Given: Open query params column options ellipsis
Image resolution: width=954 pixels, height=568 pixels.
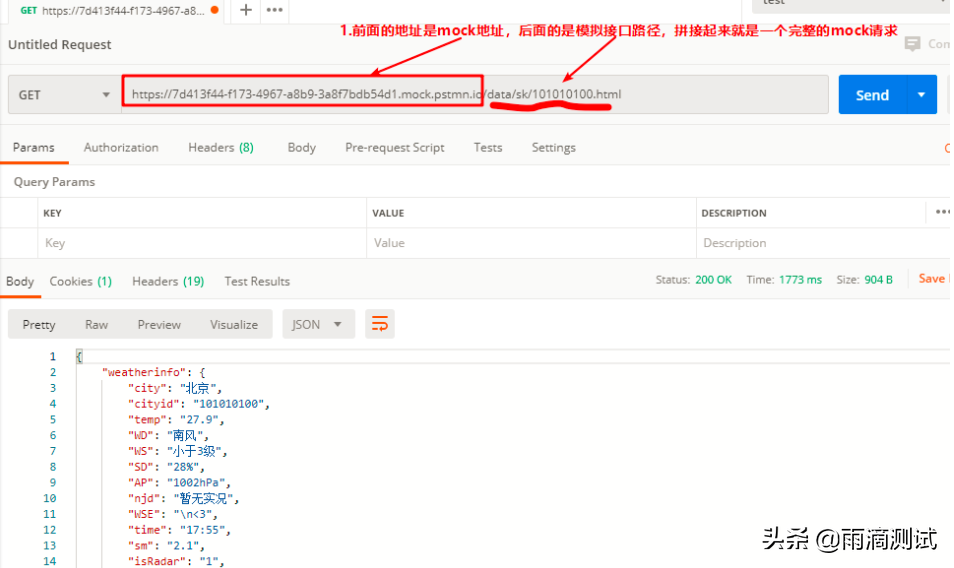Looking at the screenshot, I should 942,212.
